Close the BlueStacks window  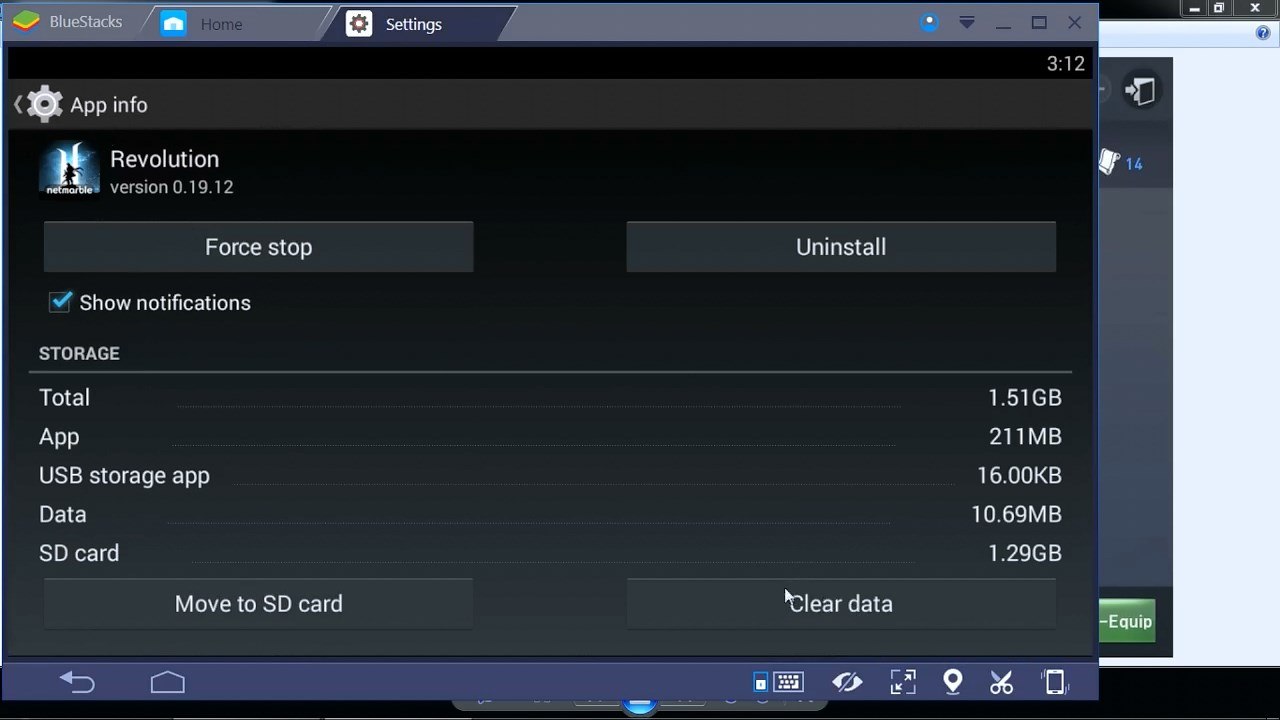coord(1075,22)
